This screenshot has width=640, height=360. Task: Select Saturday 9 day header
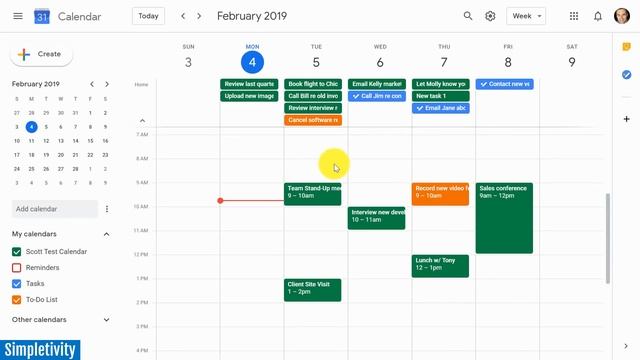(572, 62)
